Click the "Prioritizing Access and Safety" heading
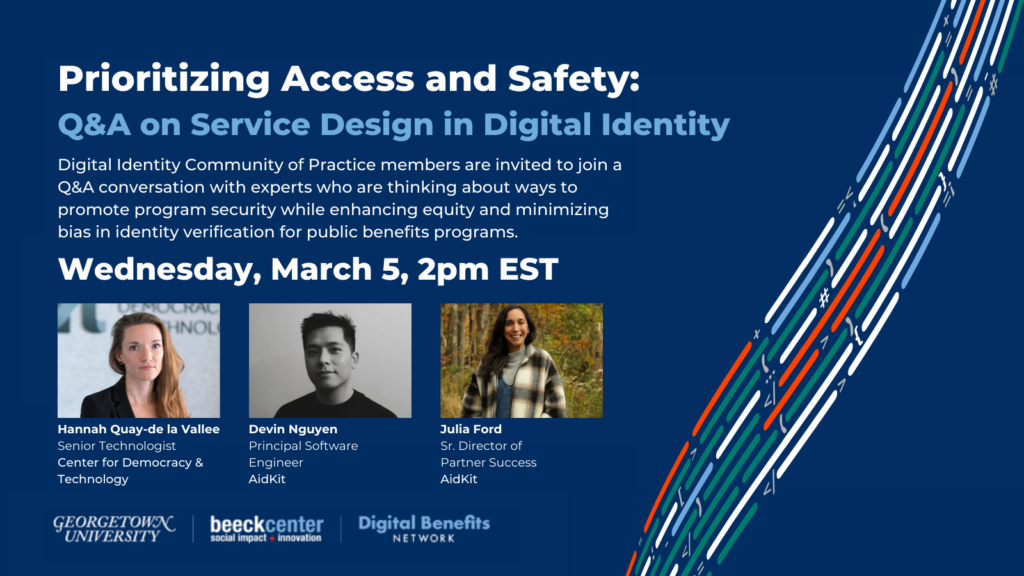Screen dimensions: 1024x576 pos(348,79)
